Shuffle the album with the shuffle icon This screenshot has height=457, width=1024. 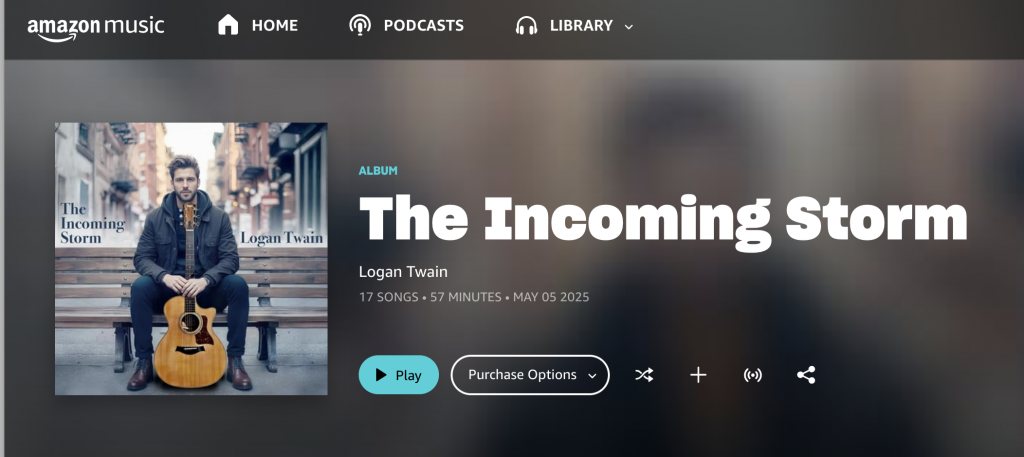tap(644, 375)
